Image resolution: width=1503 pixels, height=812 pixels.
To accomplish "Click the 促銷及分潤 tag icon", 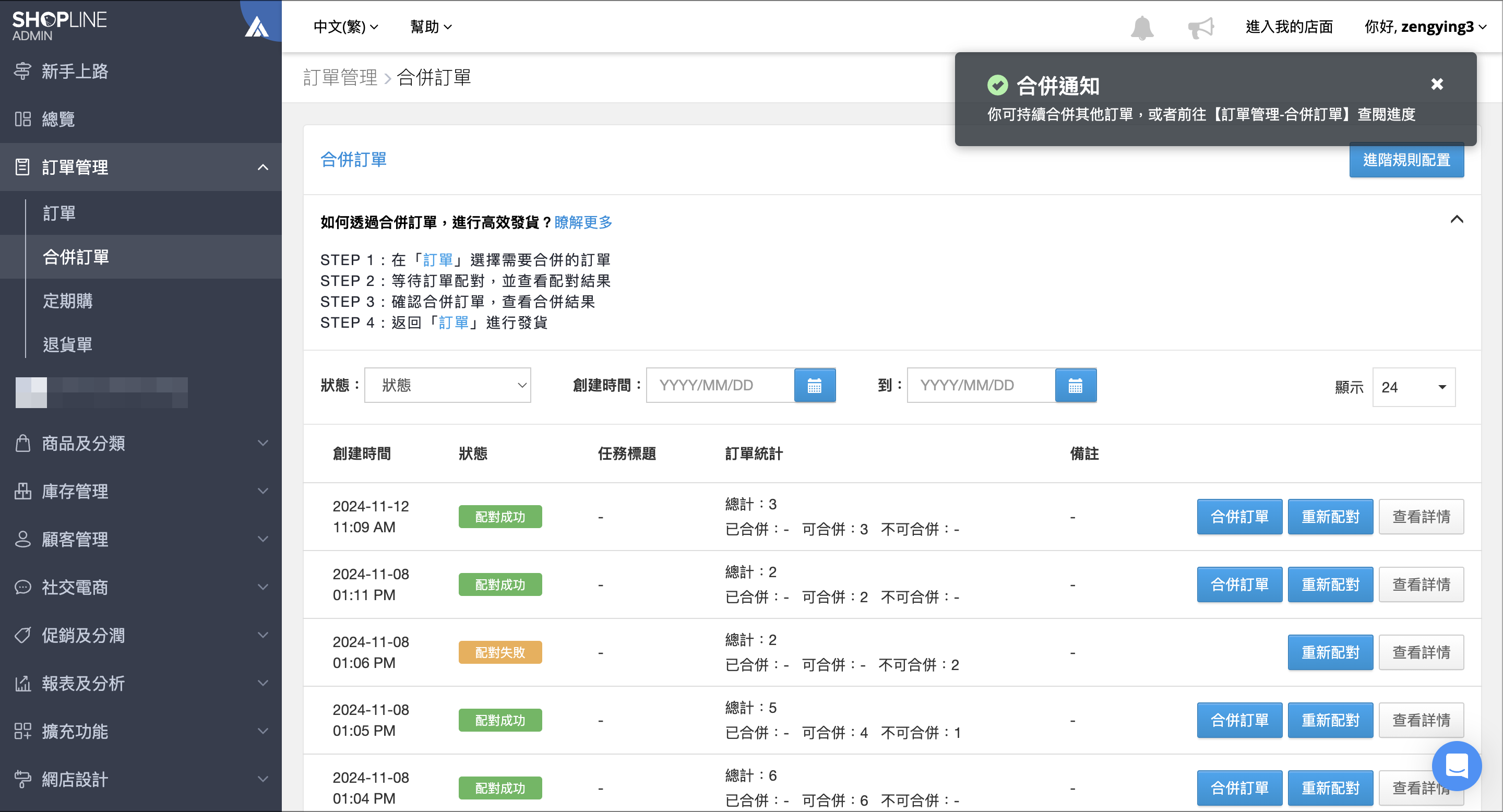I will click(x=23, y=635).
